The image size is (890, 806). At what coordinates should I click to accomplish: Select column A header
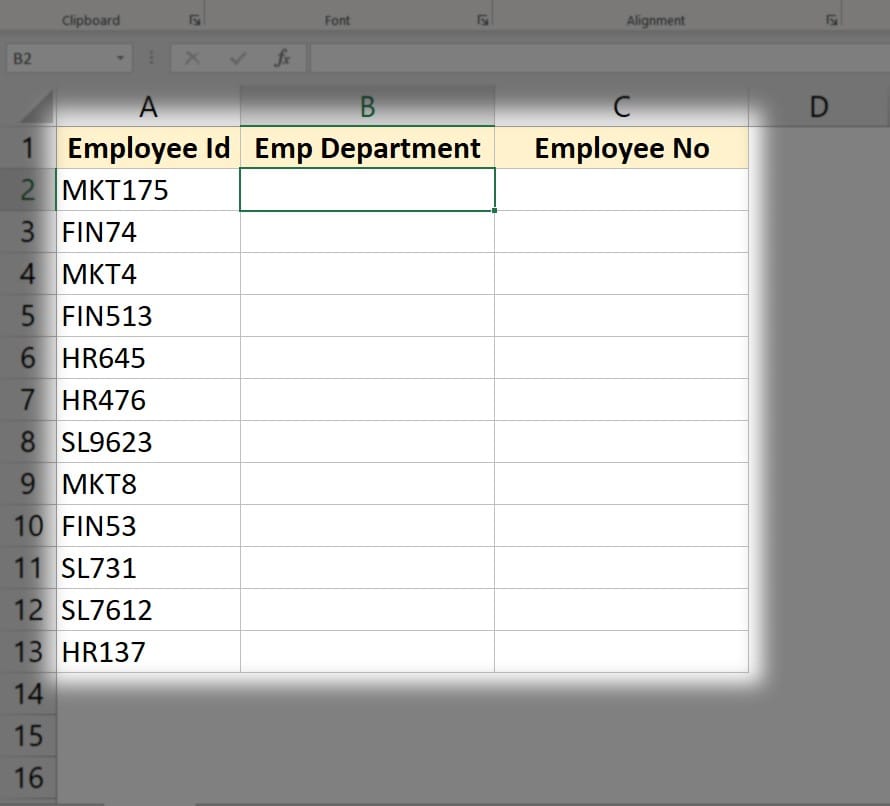pyautogui.click(x=149, y=107)
